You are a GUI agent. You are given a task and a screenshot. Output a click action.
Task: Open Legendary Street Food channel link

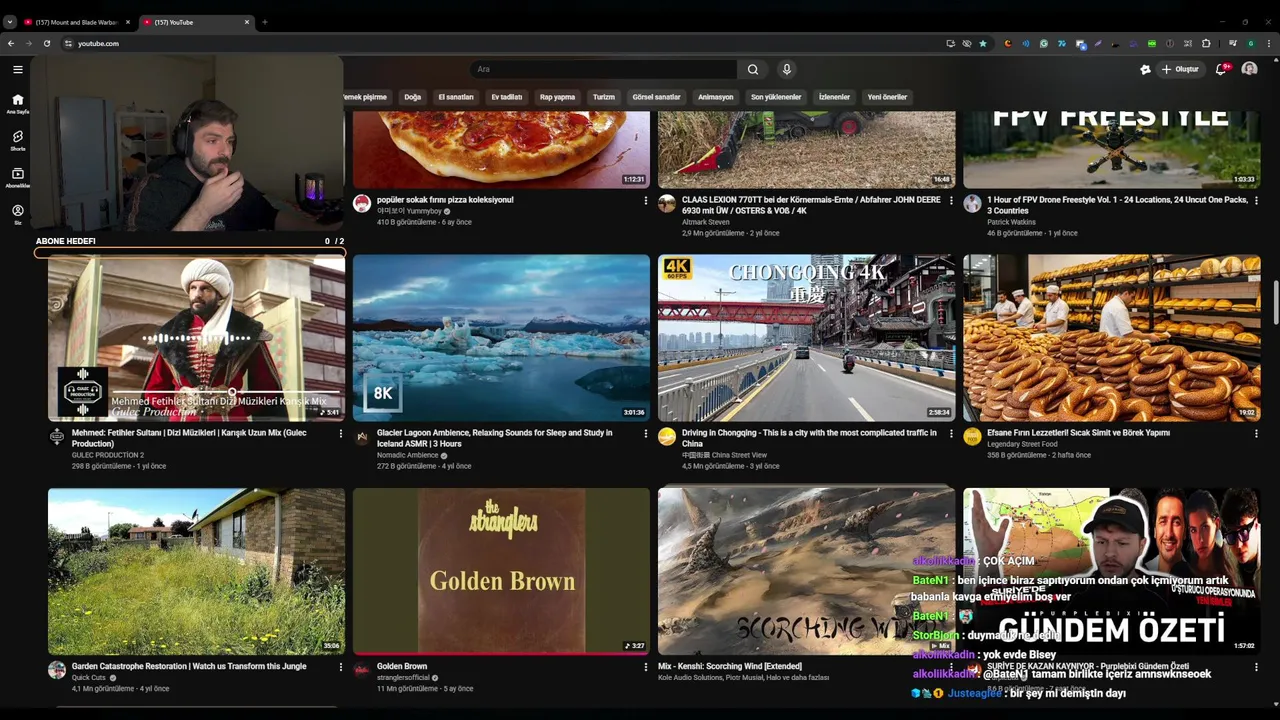point(1022,444)
